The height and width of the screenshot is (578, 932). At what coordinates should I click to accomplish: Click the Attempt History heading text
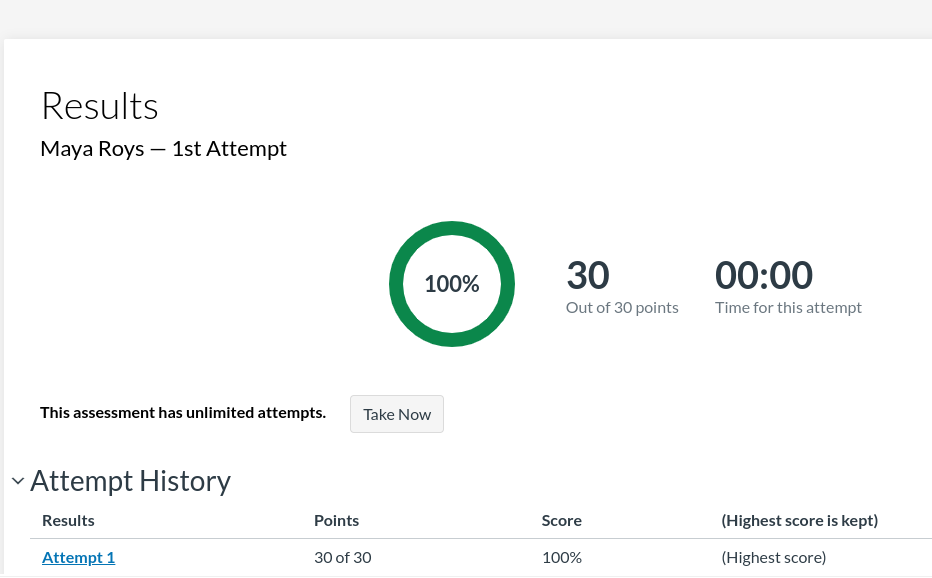click(130, 481)
